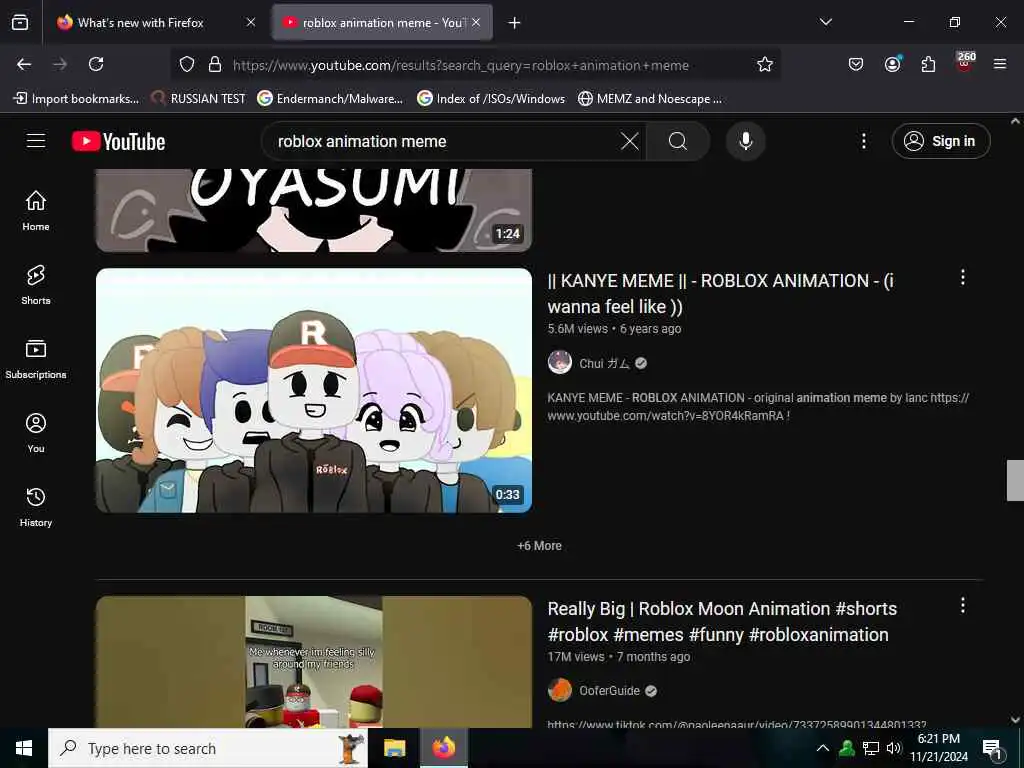Clear the YouTube search query
This screenshot has width=1024, height=768.
[630, 141]
